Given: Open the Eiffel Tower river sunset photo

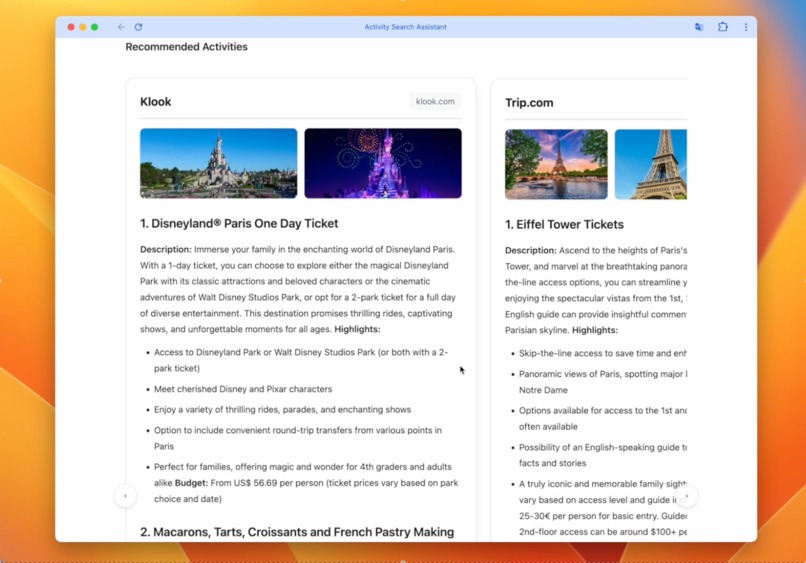Looking at the screenshot, I should coord(556,165).
